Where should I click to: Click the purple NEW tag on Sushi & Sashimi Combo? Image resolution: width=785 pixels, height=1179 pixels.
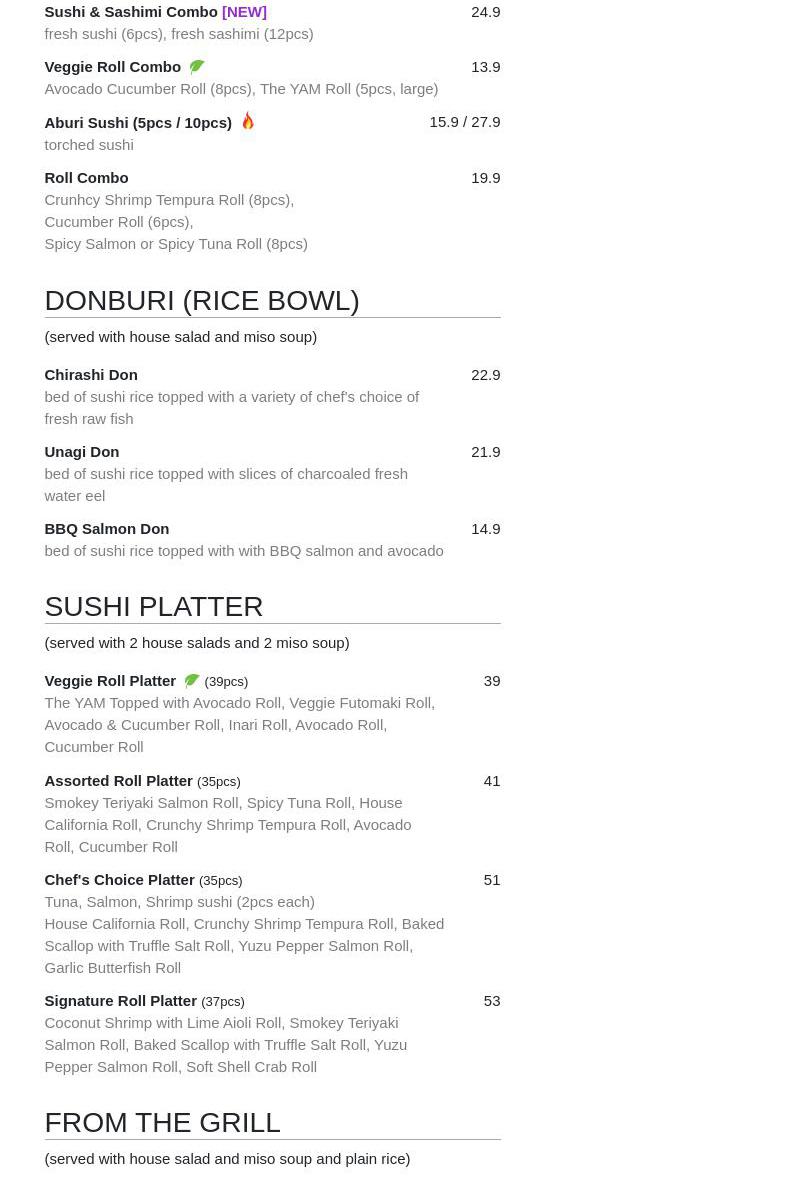pyautogui.click(x=244, y=12)
